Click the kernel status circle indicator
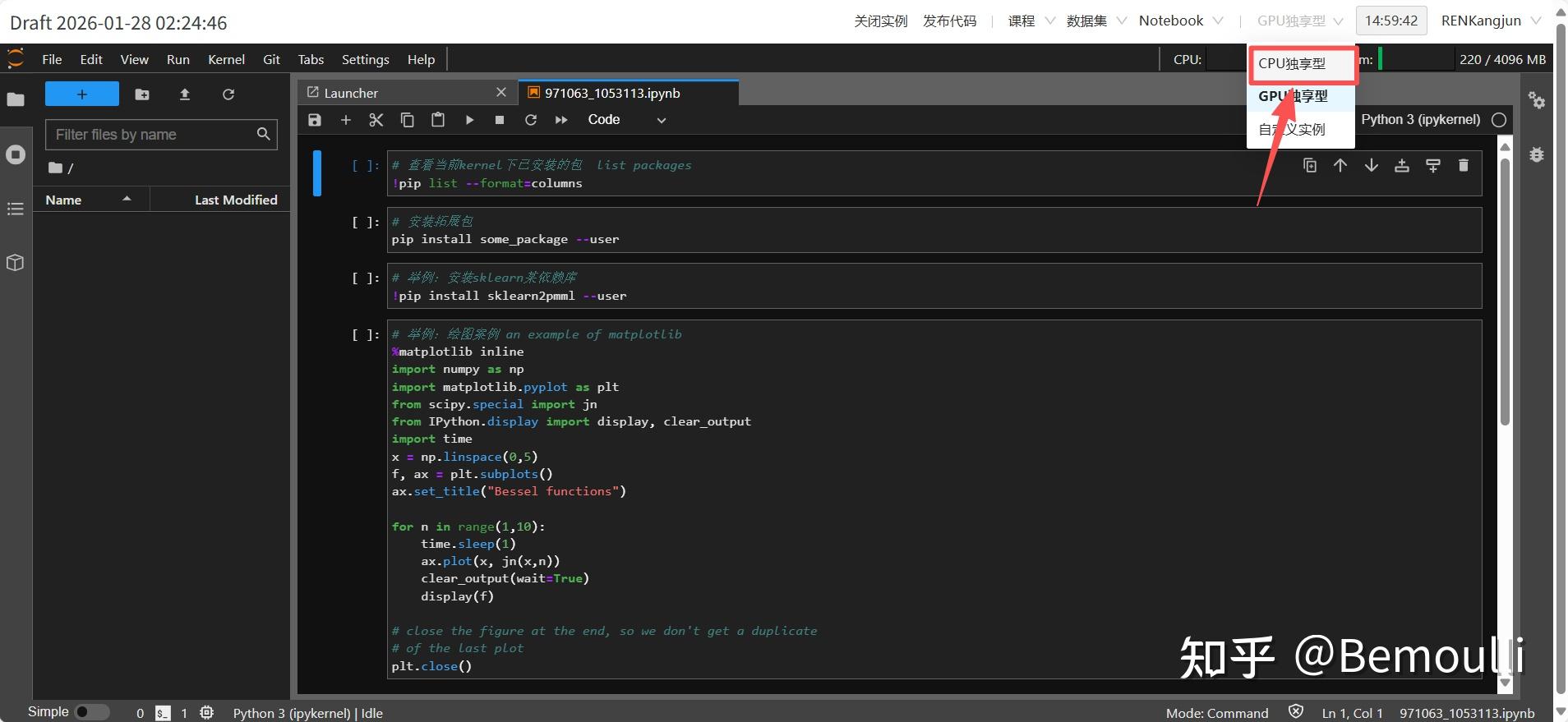The height and width of the screenshot is (722, 1568). 1499,120
